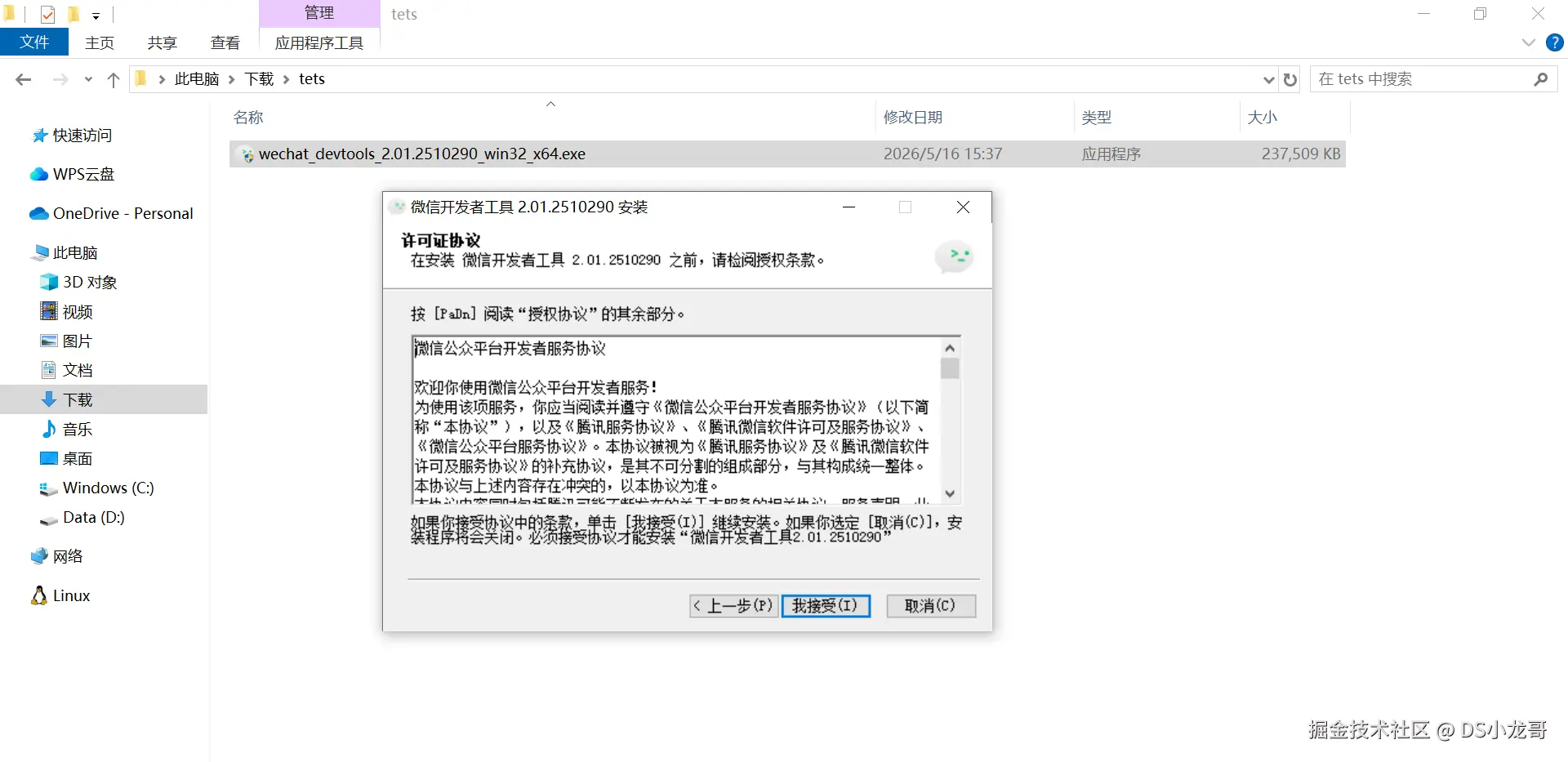Sort files by the 修改日期 column

[913, 118]
